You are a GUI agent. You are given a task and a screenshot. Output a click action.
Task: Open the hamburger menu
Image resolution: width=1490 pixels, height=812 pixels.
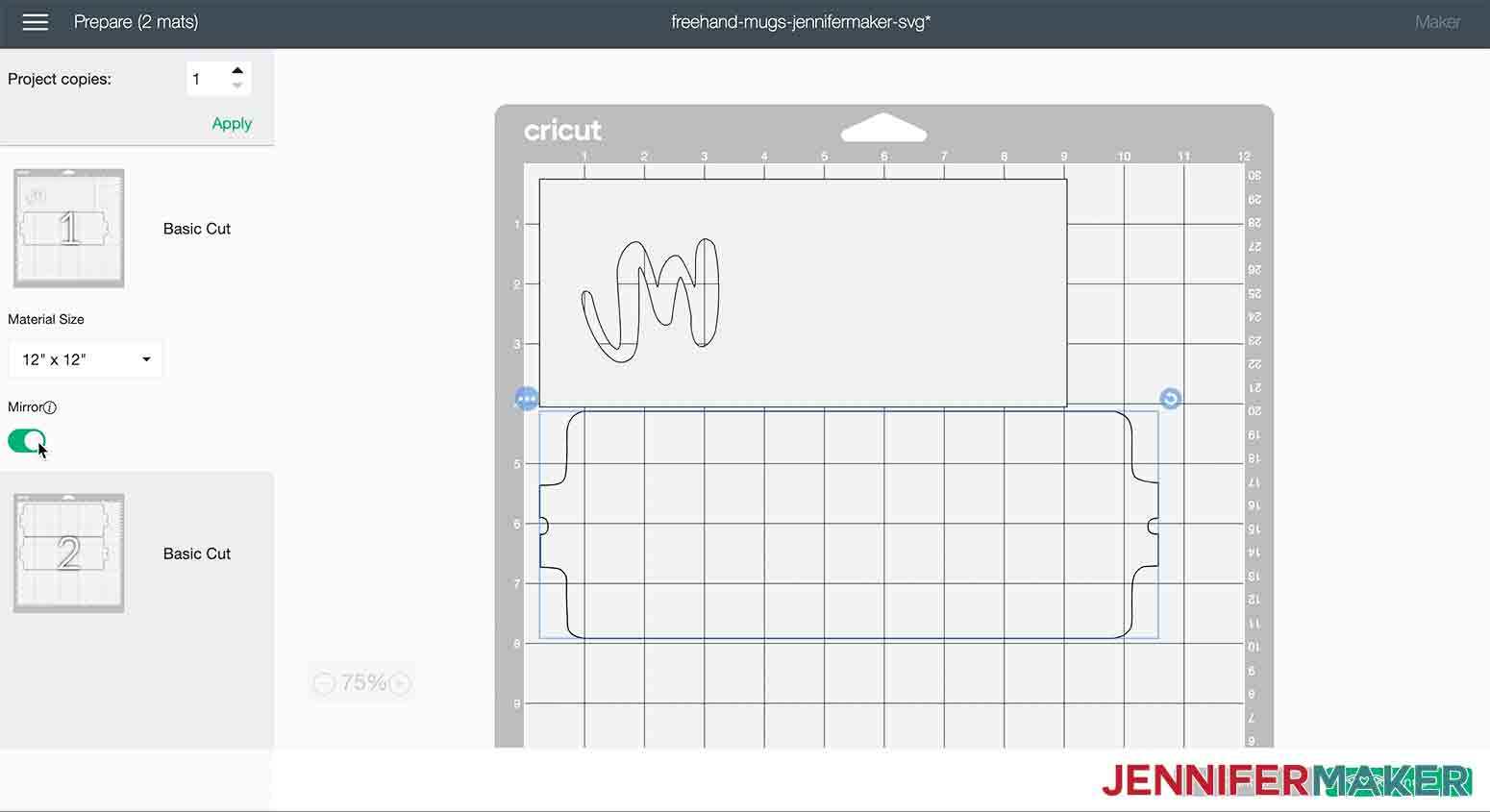[36, 22]
